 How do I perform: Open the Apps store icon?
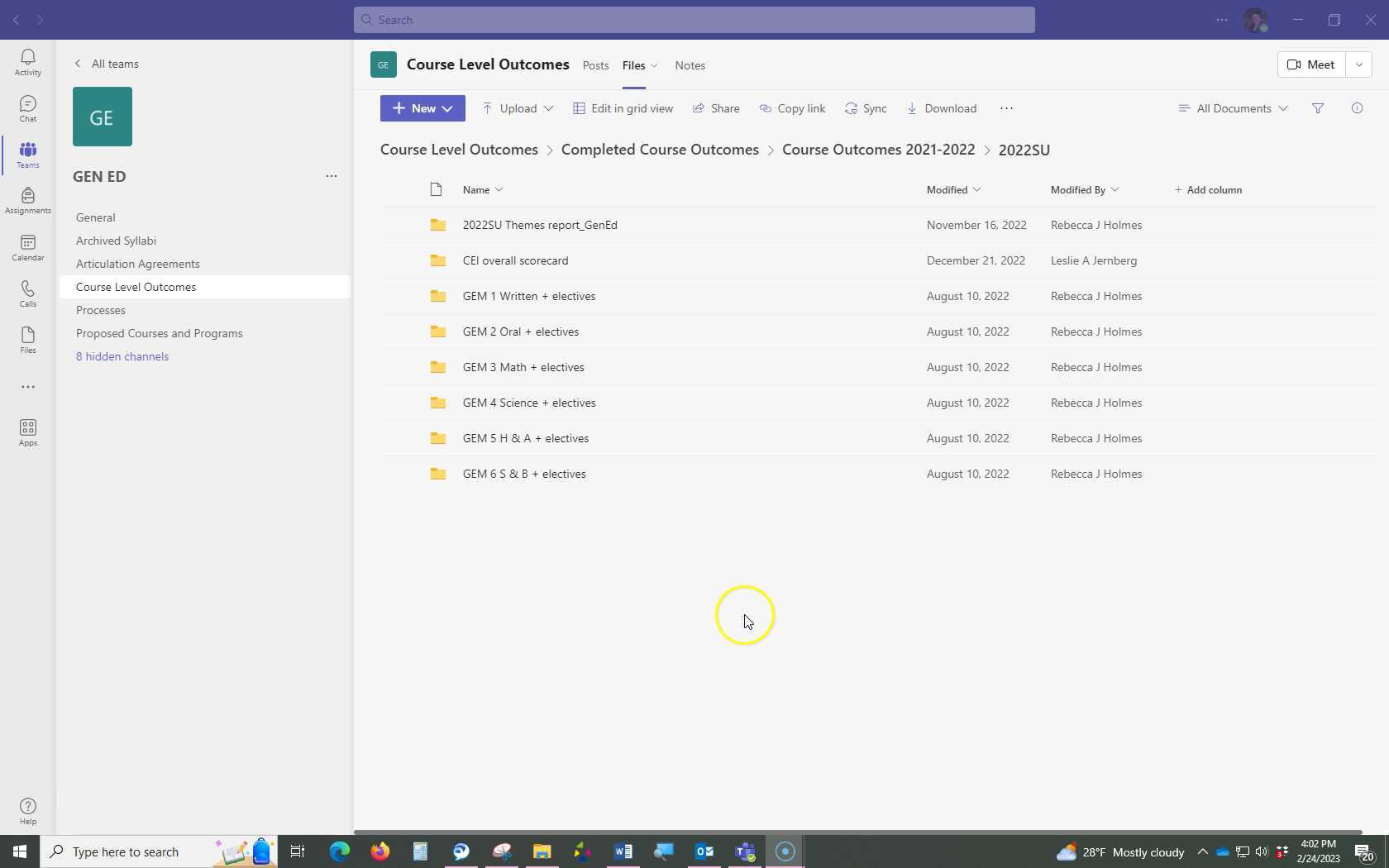coord(27,432)
